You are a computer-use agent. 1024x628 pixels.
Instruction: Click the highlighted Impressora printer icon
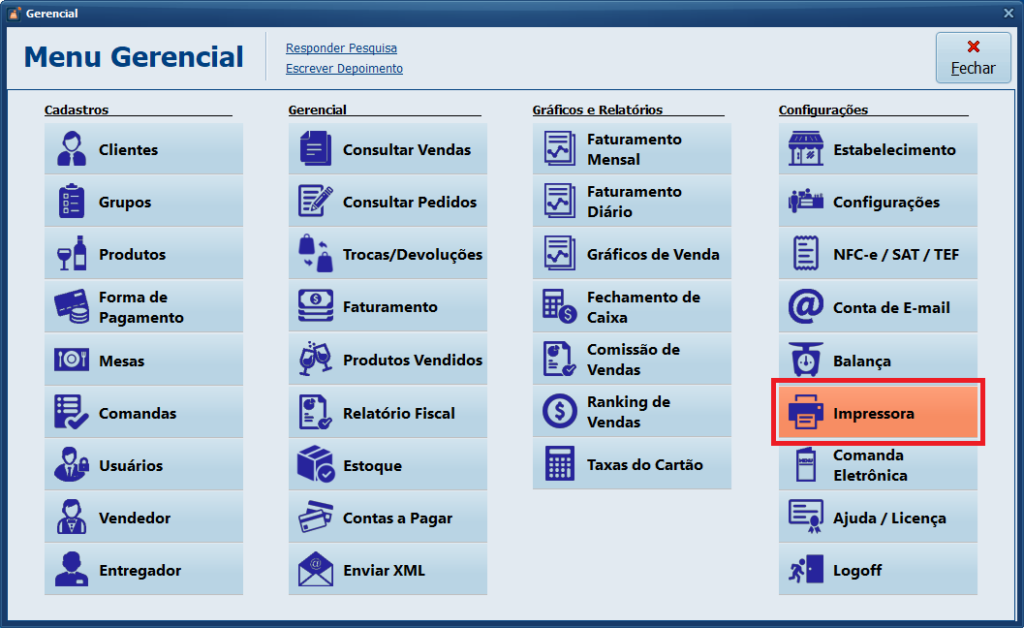click(x=805, y=413)
